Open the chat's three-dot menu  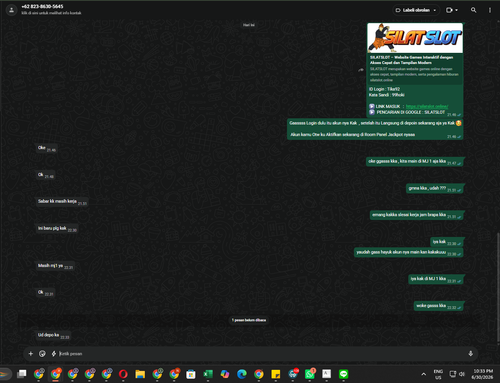click(x=490, y=10)
